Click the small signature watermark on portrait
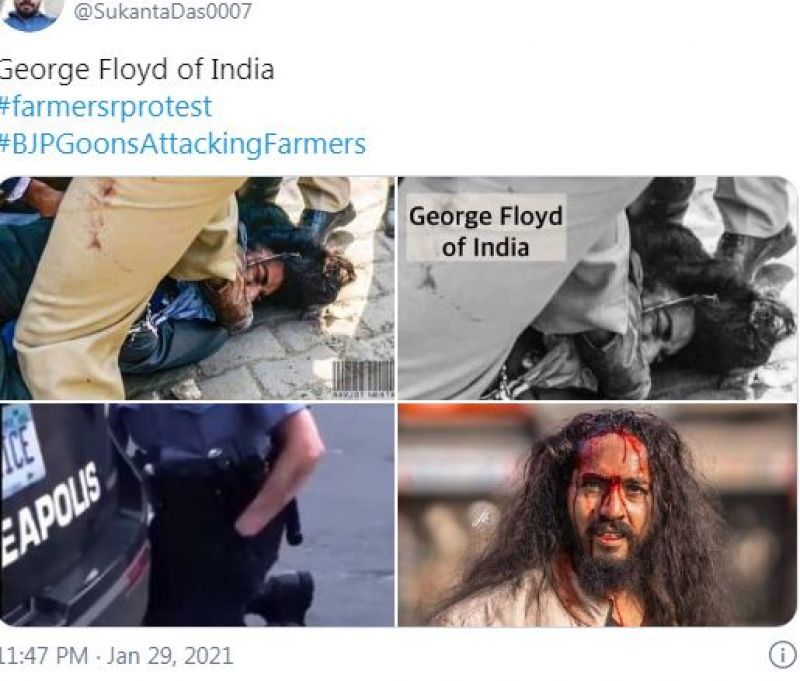Screen dimensions: 800x681 [x=483, y=517]
